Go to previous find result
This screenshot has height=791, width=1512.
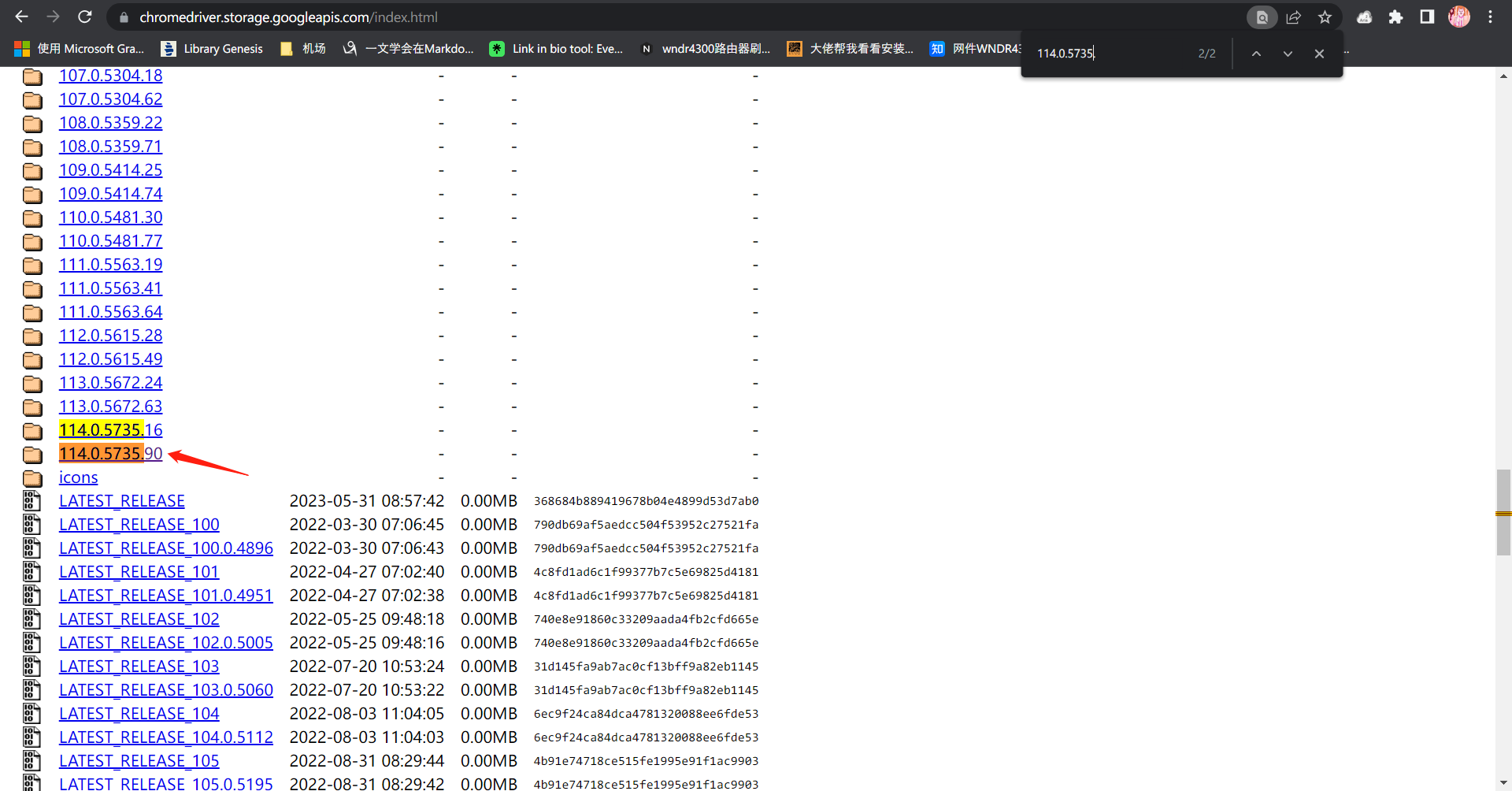1256,54
